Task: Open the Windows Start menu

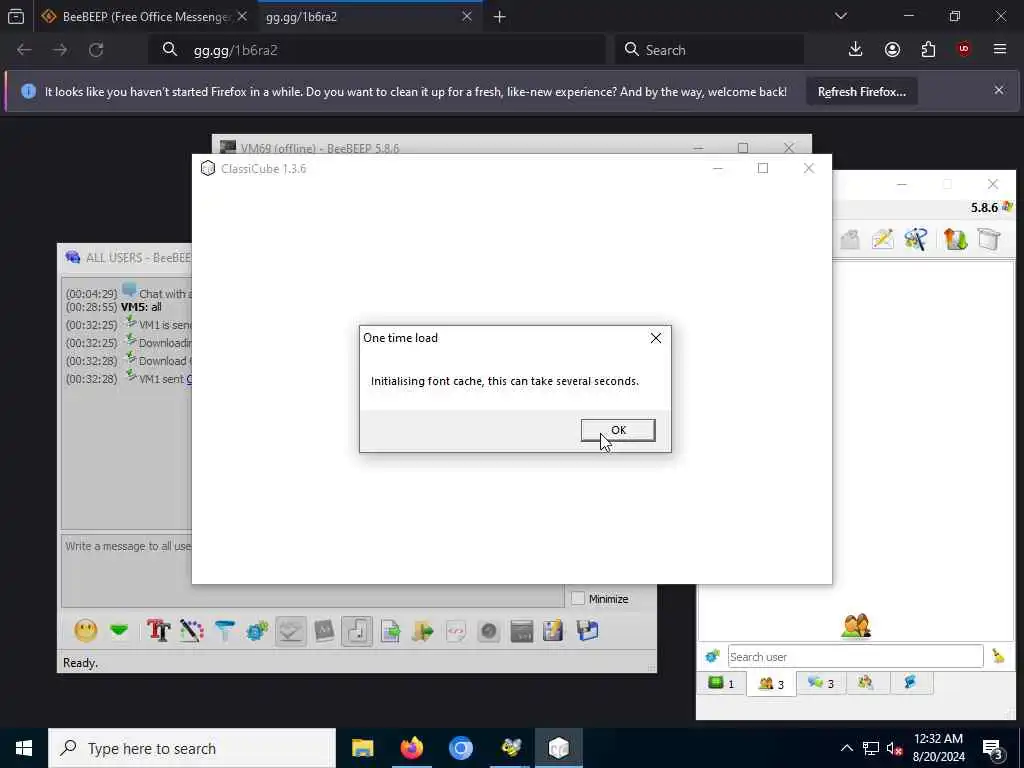Action: [24, 748]
